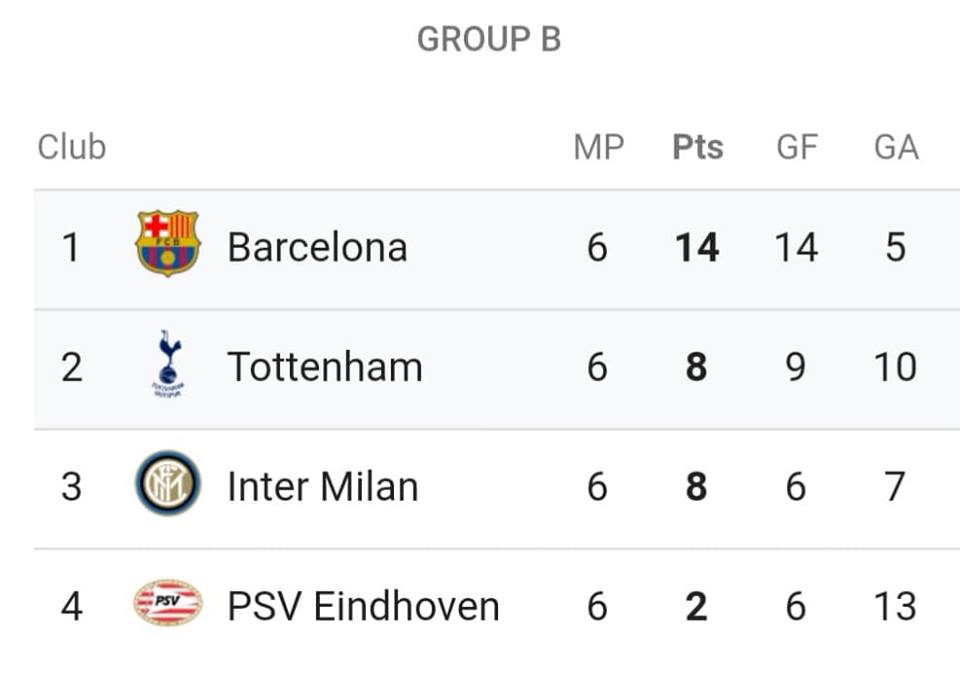
Task: Click Barcelona's 14 points value
Action: 697,247
